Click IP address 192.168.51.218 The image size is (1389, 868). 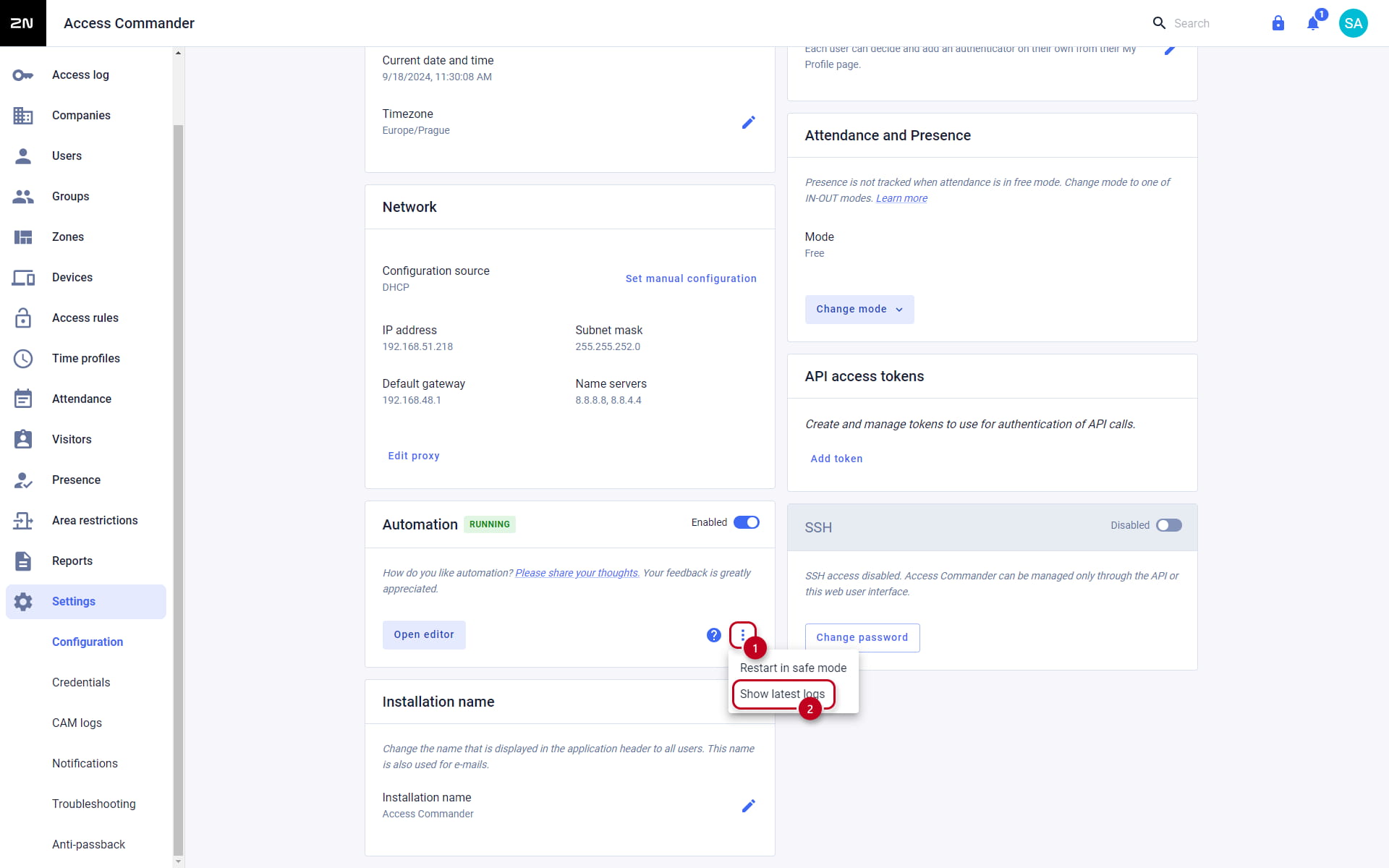click(417, 346)
